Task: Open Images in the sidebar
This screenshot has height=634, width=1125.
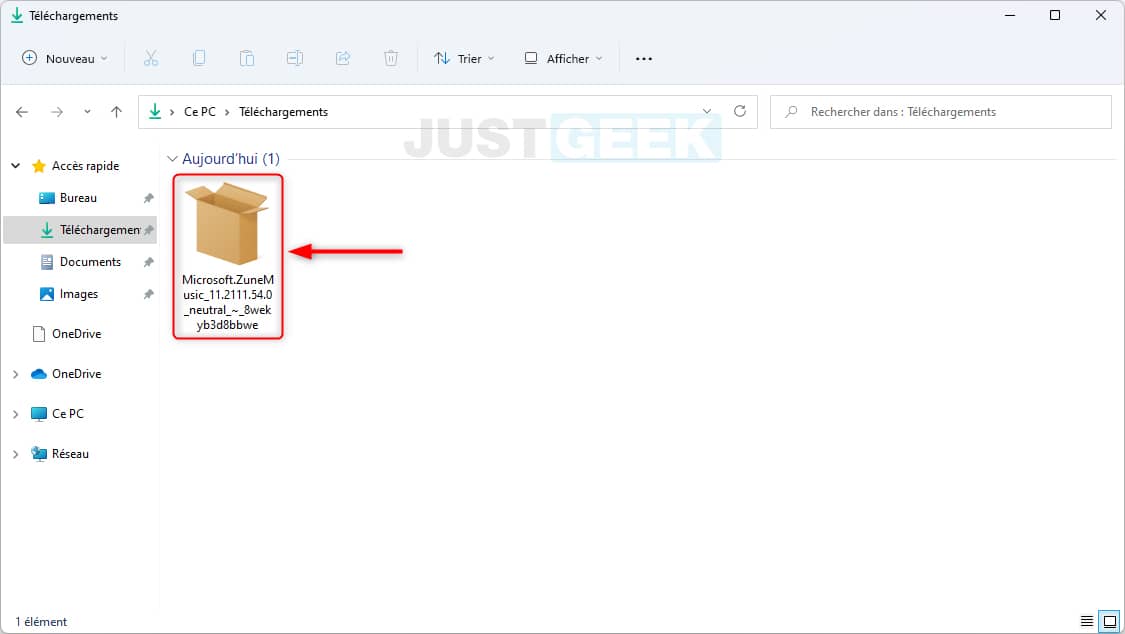Action: pyautogui.click(x=79, y=294)
